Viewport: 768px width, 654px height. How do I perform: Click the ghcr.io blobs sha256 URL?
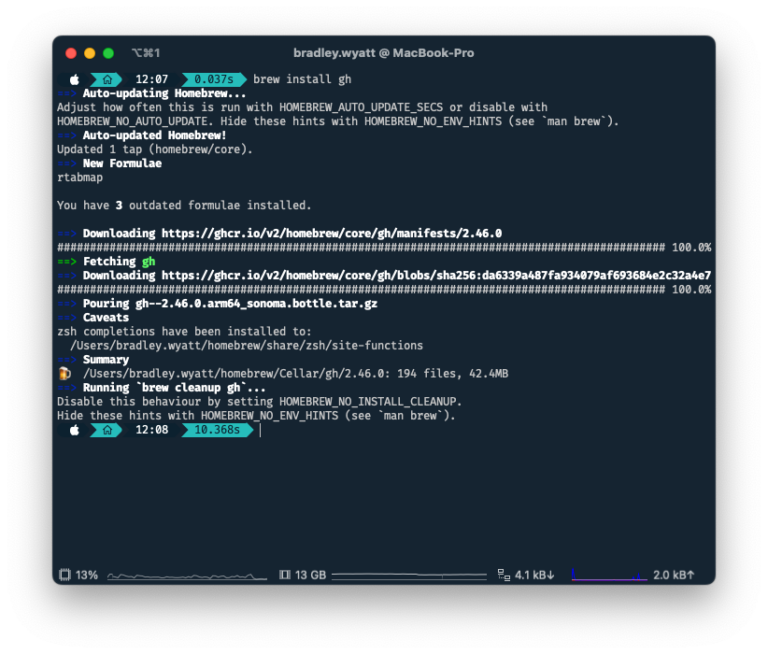click(436, 275)
